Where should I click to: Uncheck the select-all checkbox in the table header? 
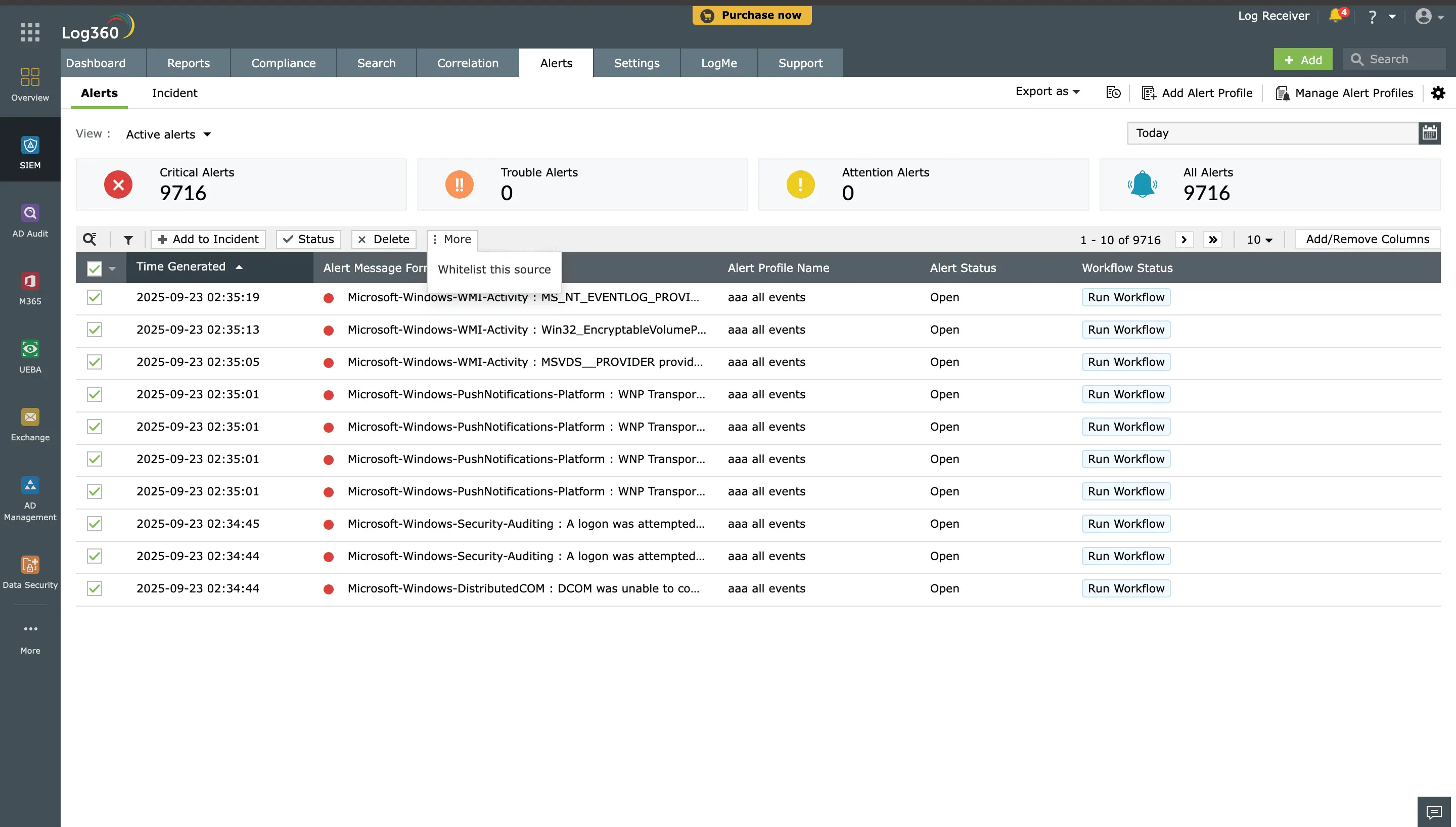click(94, 268)
